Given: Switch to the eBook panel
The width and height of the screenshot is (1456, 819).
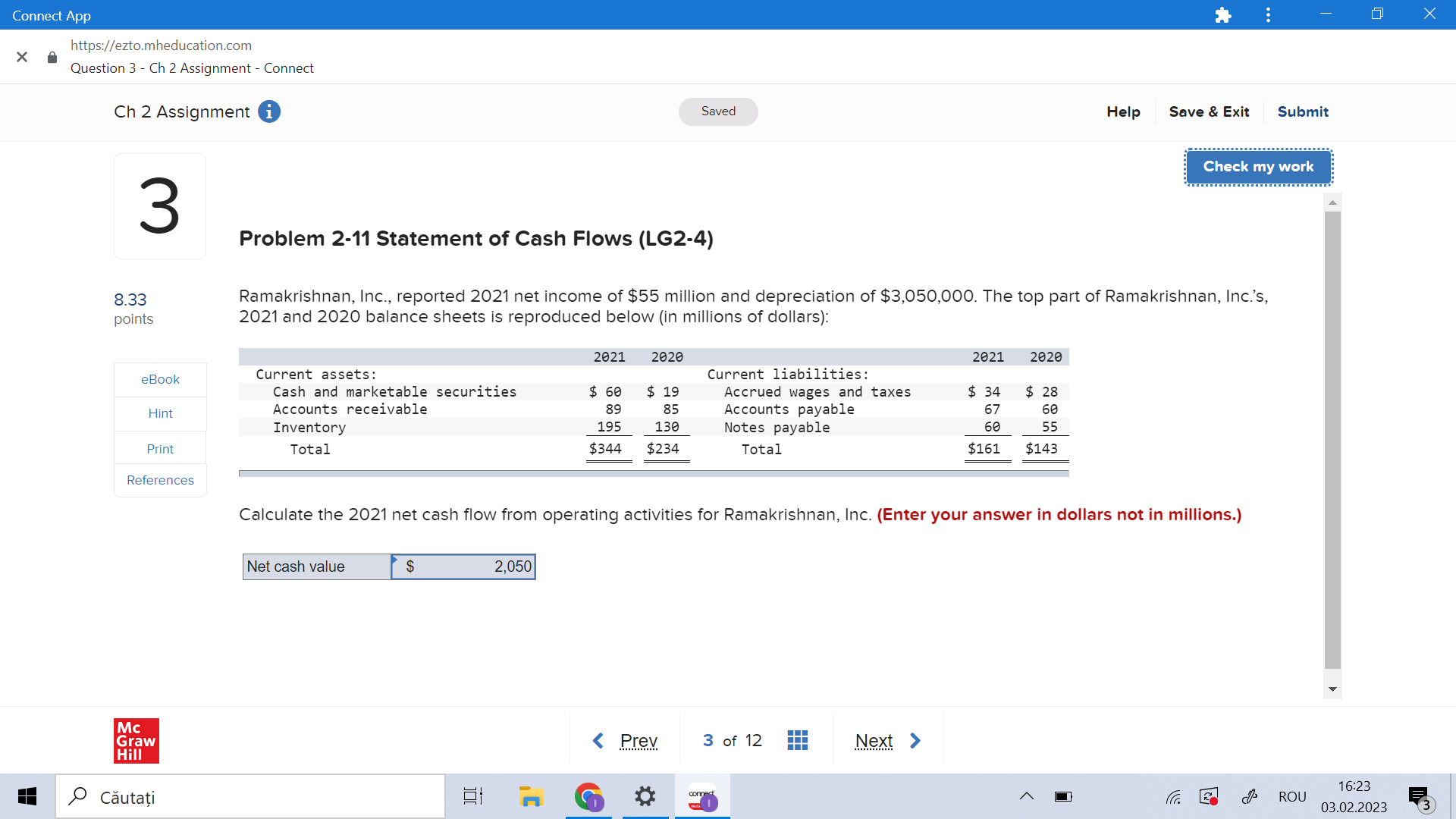Looking at the screenshot, I should tap(159, 379).
